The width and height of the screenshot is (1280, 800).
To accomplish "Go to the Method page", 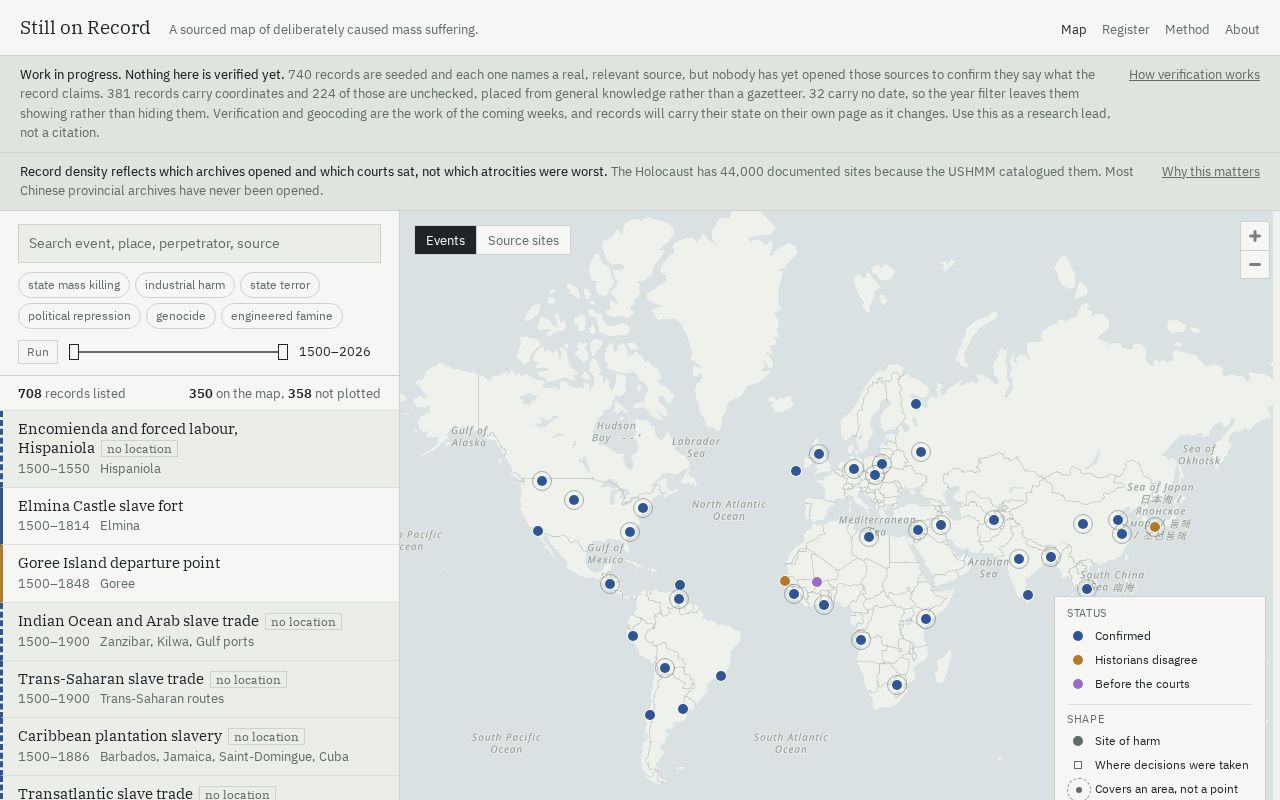I will coord(1187,29).
